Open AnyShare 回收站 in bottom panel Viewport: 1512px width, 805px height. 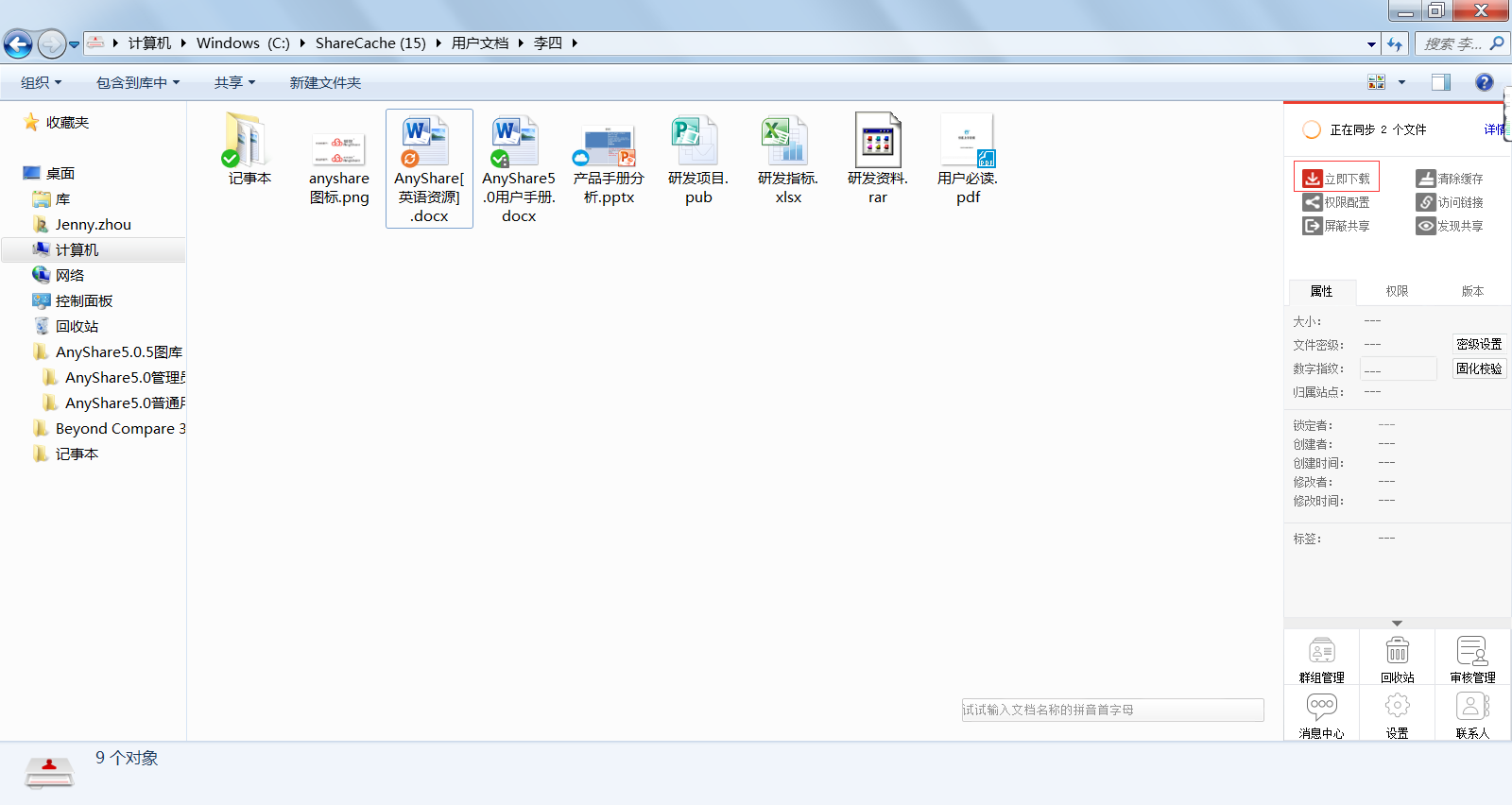click(1397, 659)
